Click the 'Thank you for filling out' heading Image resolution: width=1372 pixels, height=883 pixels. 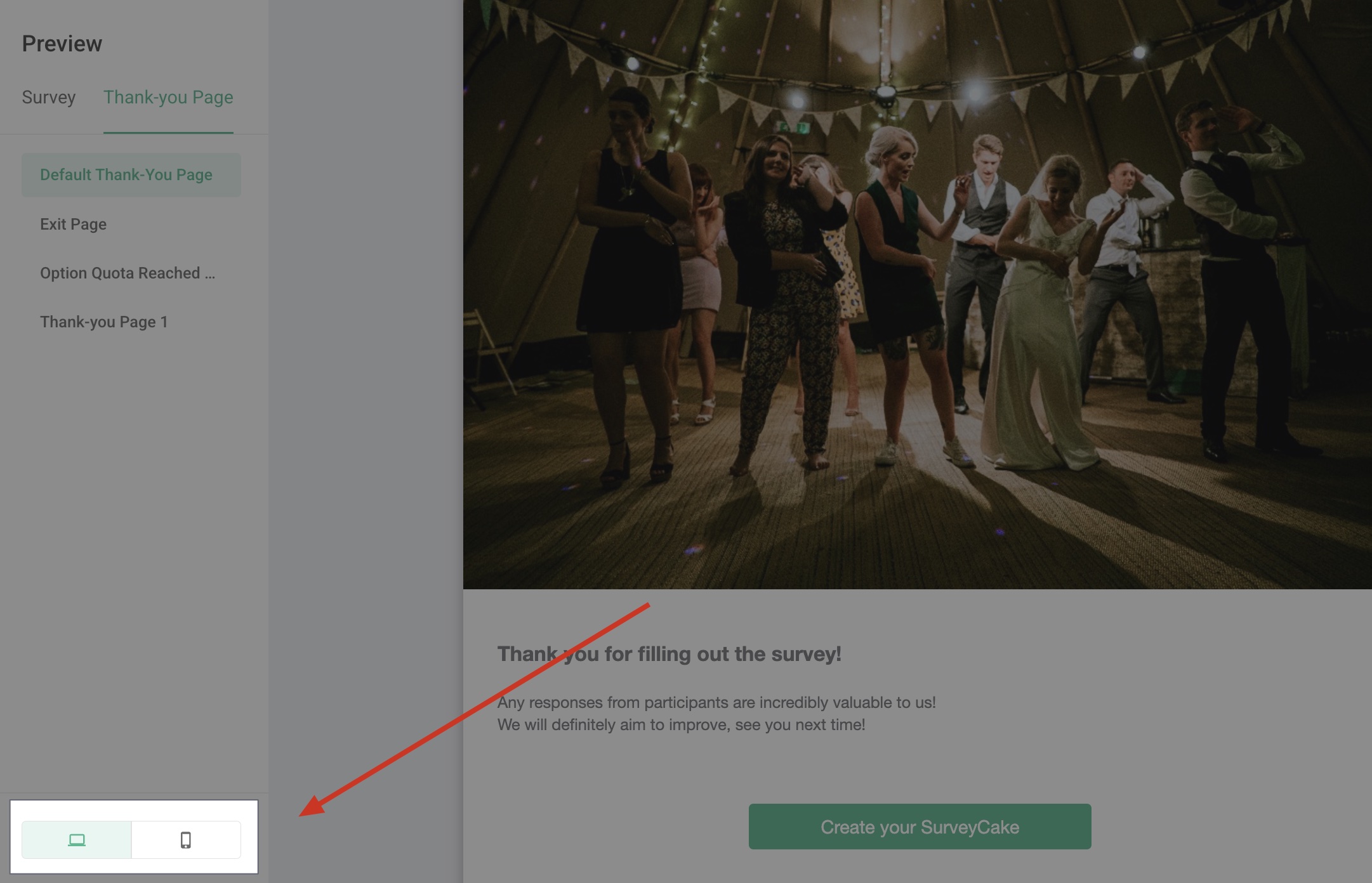tap(669, 654)
